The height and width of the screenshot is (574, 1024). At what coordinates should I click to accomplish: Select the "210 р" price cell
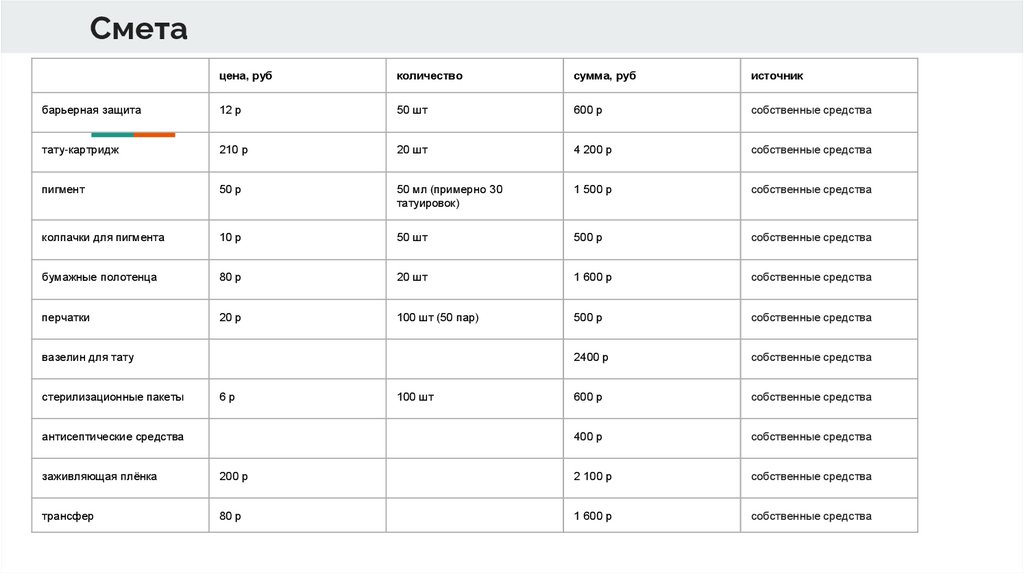234,150
